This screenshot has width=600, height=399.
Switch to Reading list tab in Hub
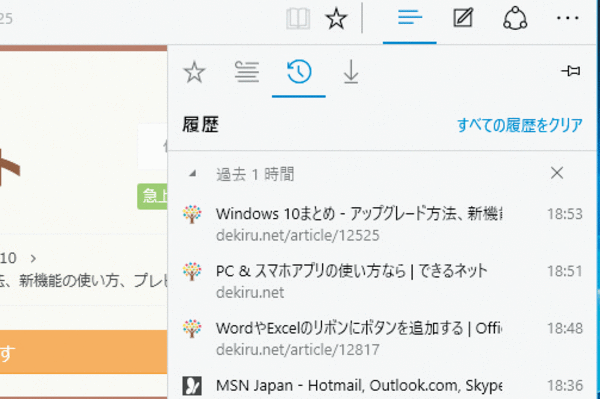click(247, 72)
